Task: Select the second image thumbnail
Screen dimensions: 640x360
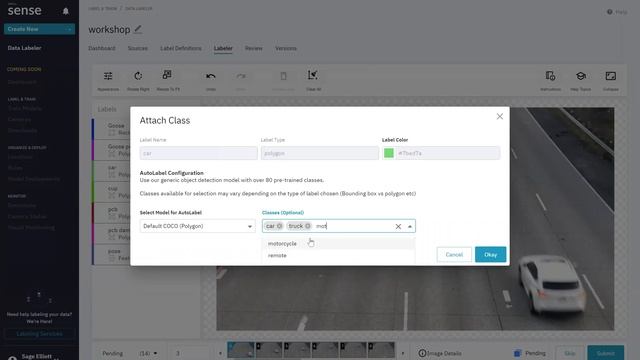Action: (269, 351)
